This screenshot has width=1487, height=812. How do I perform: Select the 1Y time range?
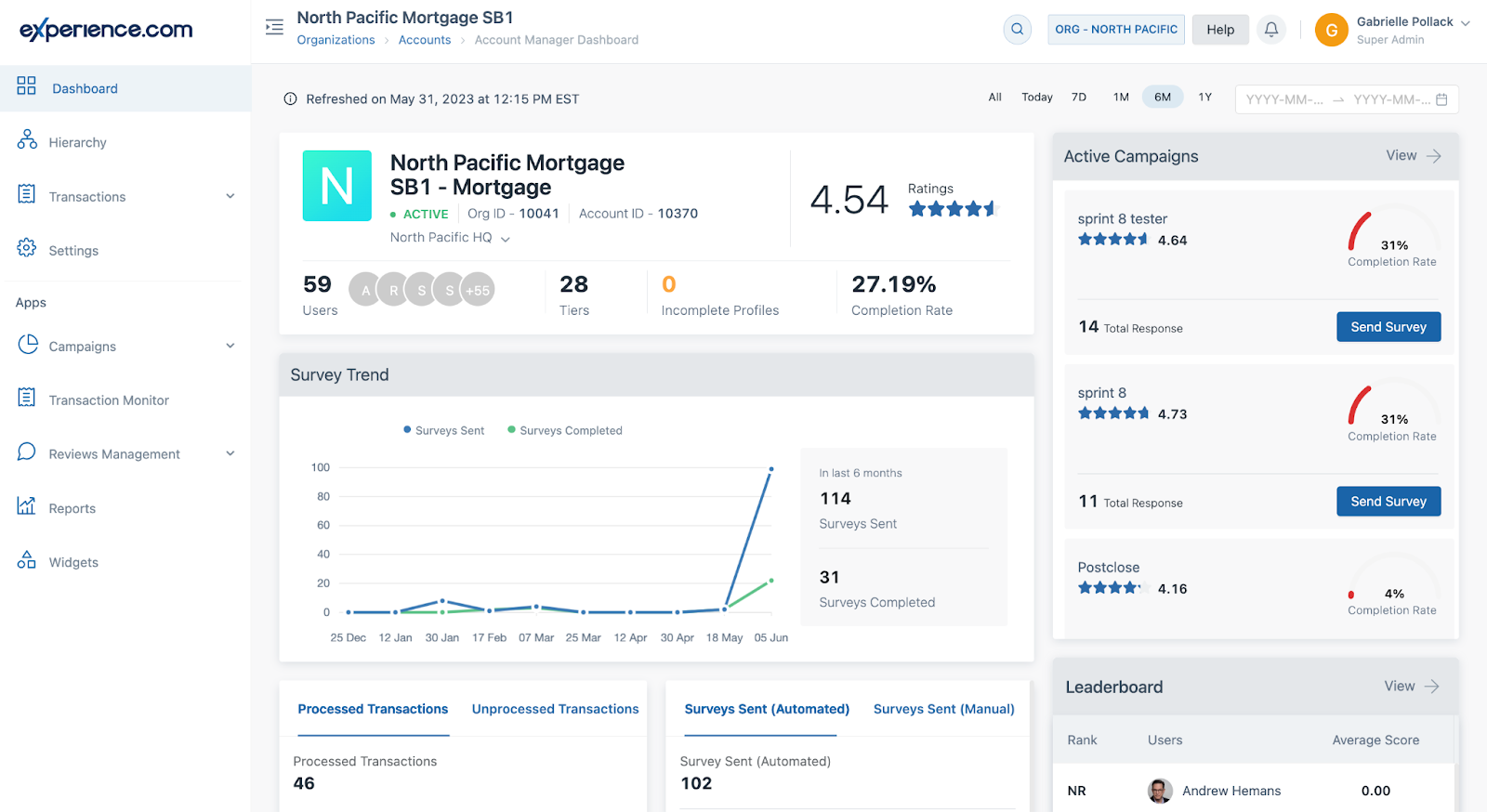[x=1205, y=97]
